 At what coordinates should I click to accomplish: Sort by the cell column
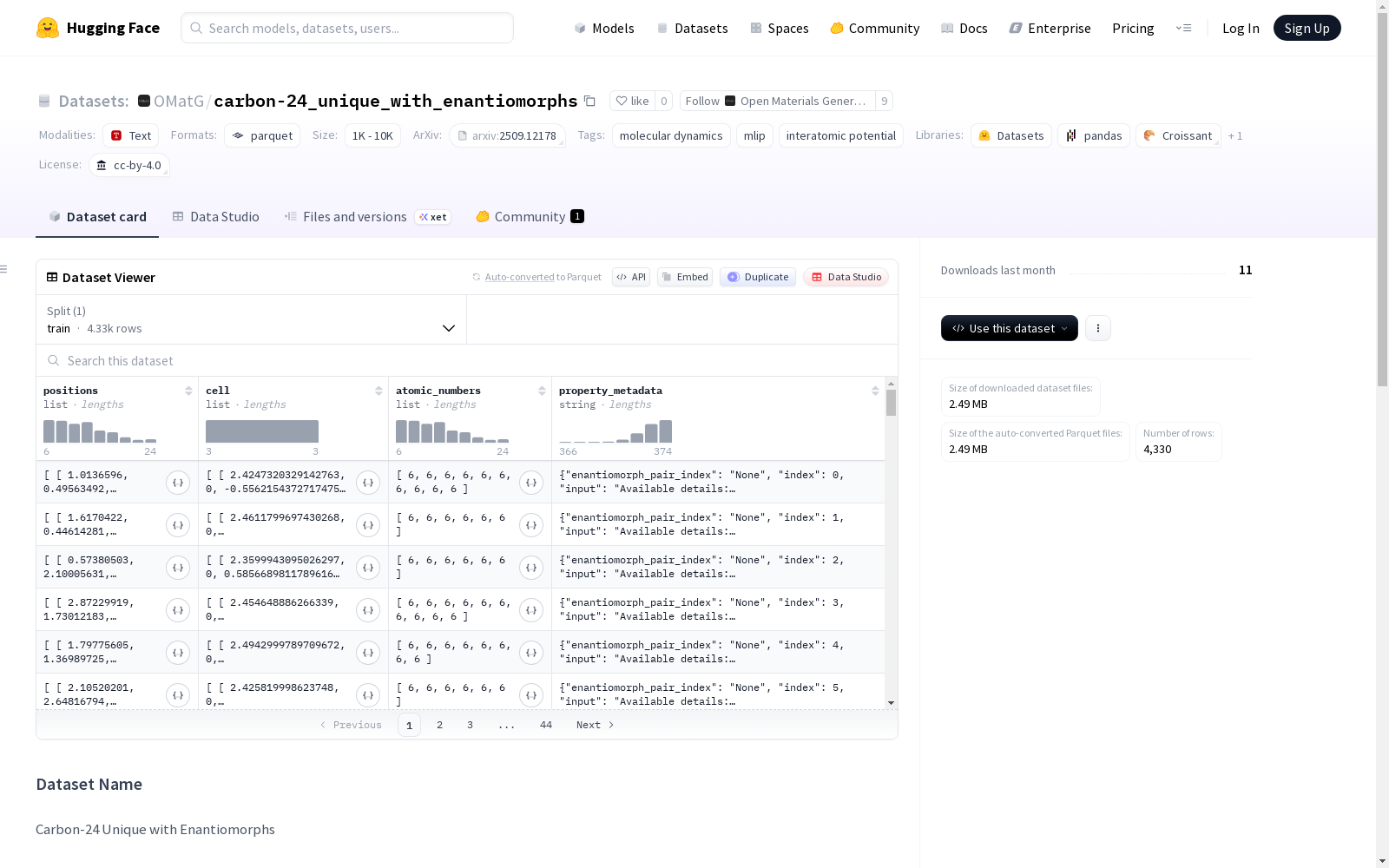[x=379, y=391]
